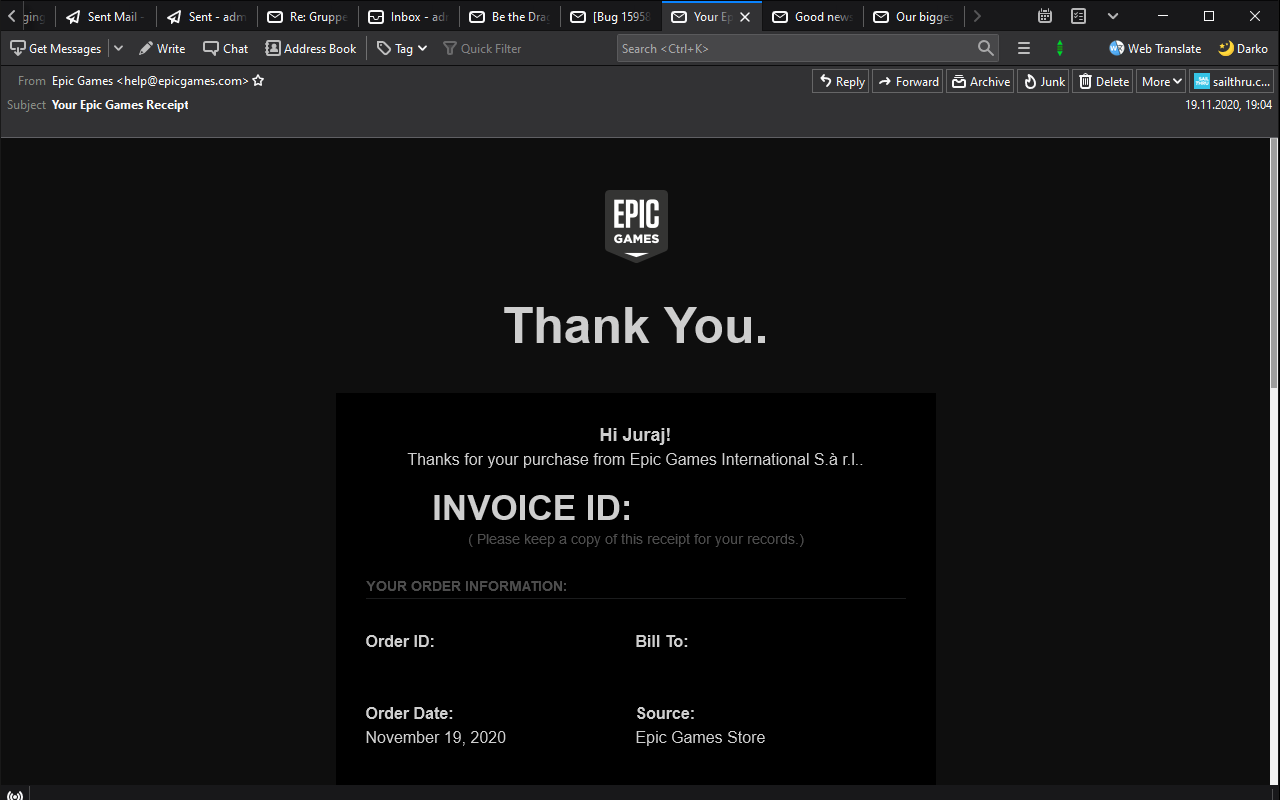Show the tabs further right with the arrow
Image resolution: width=1280 pixels, height=800 pixels.
[x=977, y=16]
